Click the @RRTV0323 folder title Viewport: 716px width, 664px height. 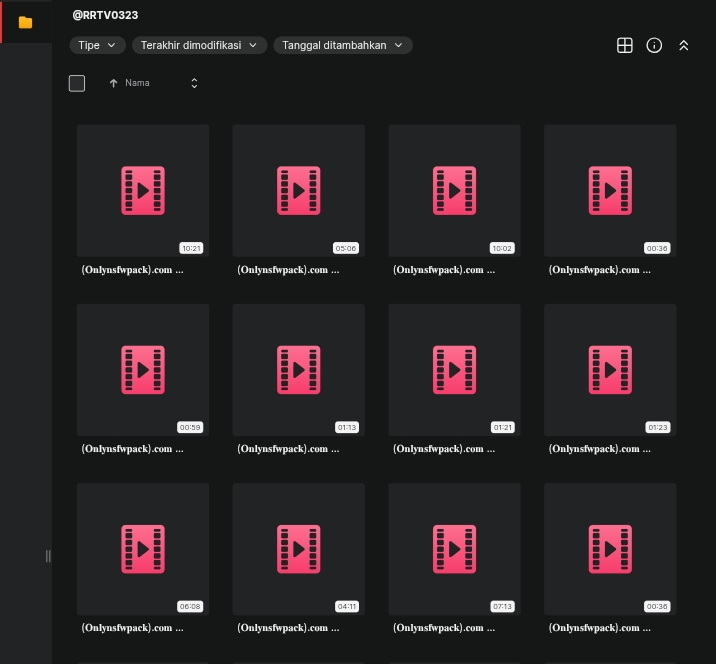click(105, 15)
